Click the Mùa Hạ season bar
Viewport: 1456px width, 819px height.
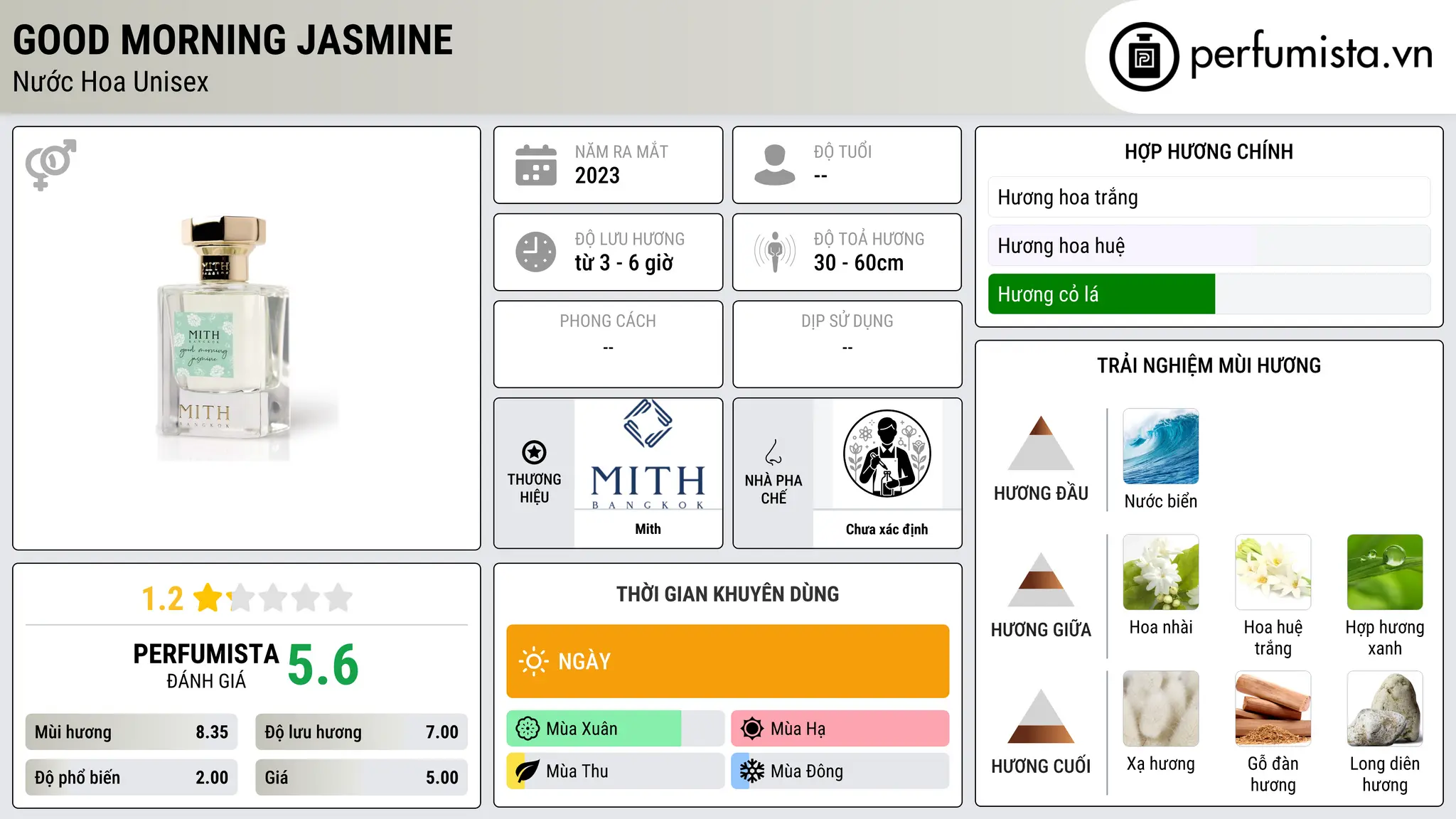point(840,729)
